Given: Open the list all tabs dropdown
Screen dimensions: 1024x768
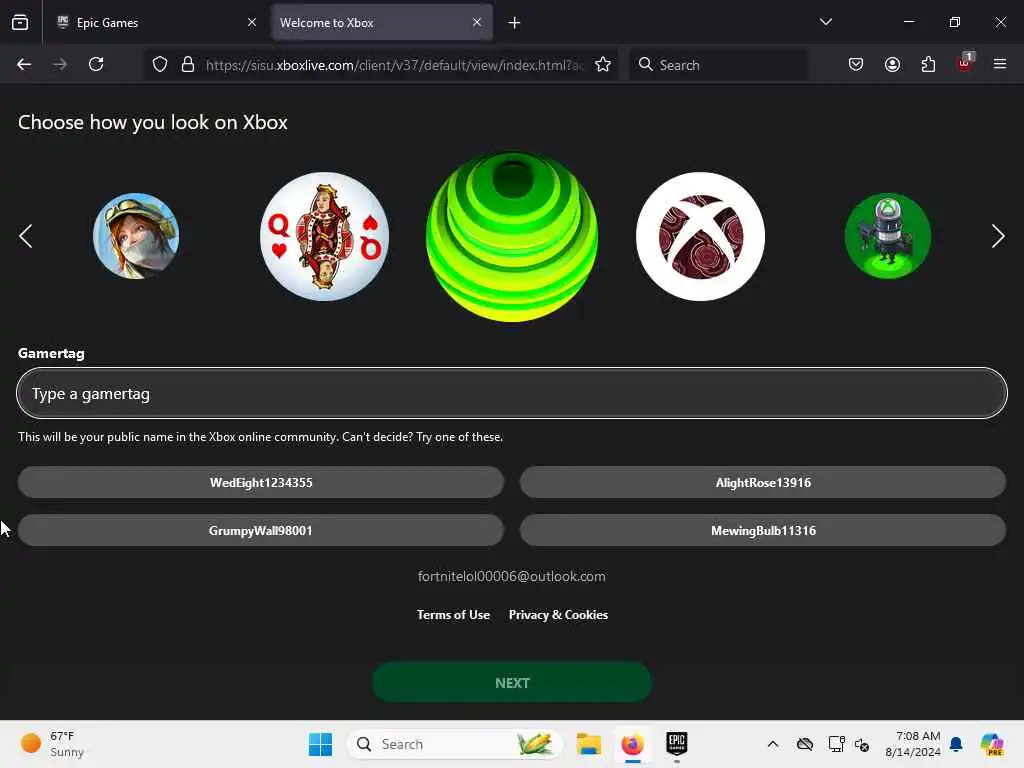Looking at the screenshot, I should [825, 22].
